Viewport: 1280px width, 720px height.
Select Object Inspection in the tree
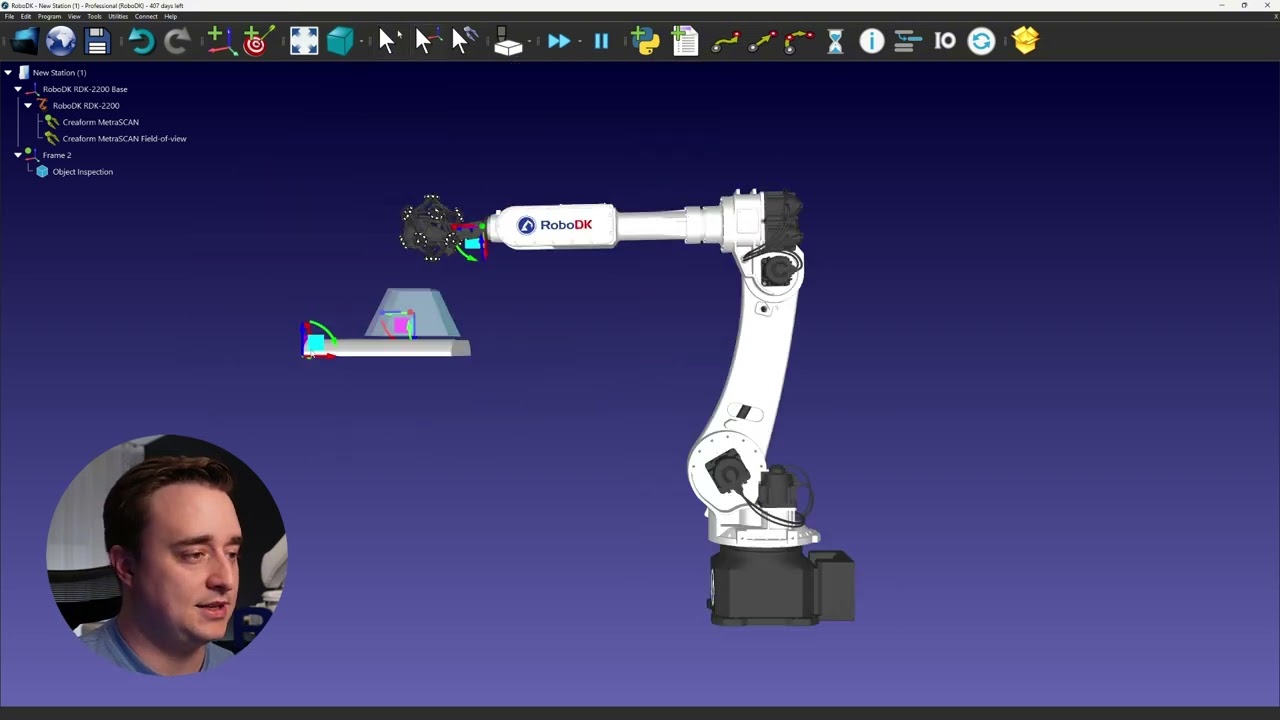click(82, 172)
